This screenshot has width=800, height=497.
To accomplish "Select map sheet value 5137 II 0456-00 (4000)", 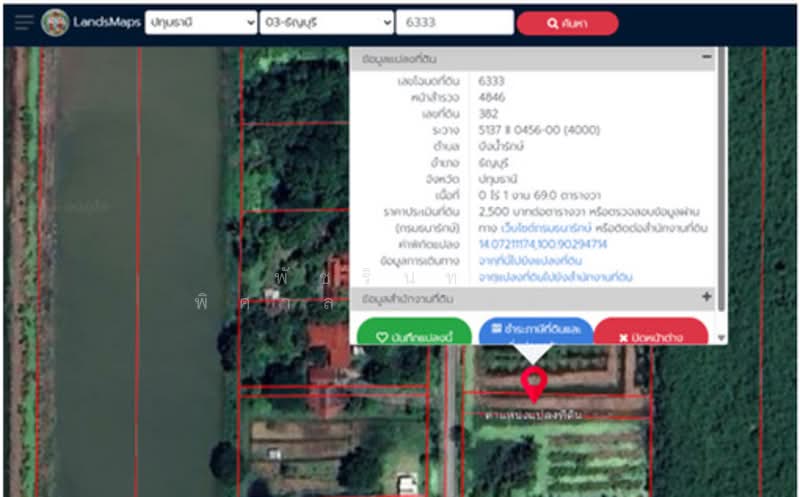I will pyautogui.click(x=539, y=130).
